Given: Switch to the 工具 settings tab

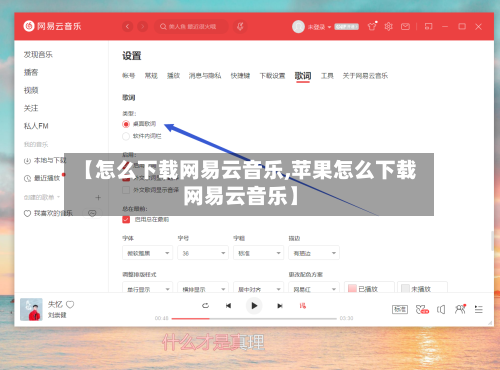Looking at the screenshot, I should click(327, 76).
